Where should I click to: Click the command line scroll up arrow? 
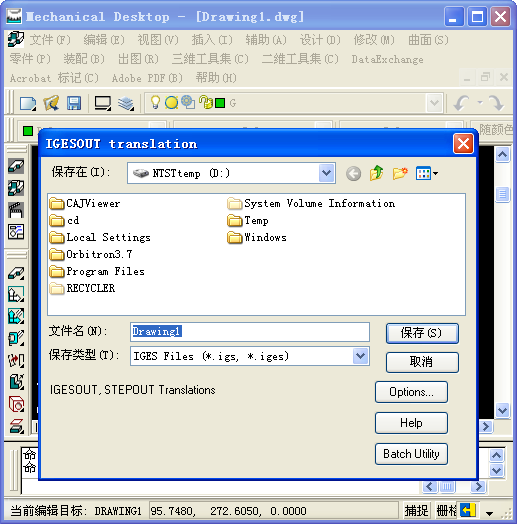coord(497,455)
